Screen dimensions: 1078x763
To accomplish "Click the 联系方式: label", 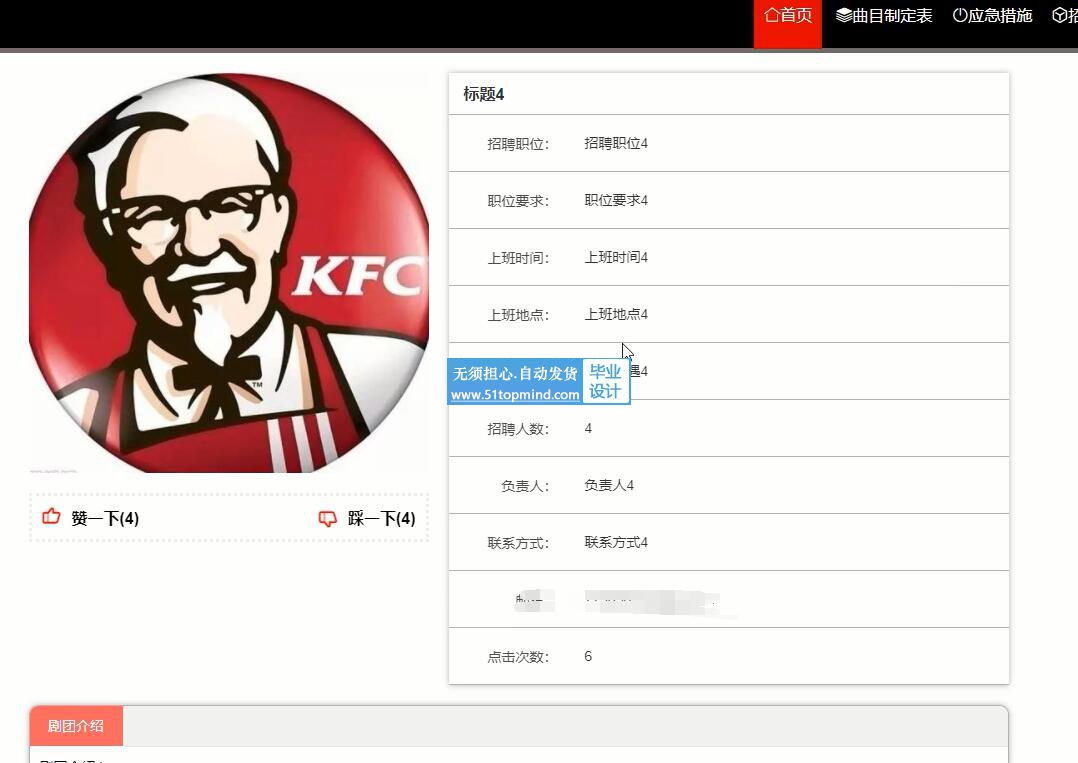I will click(x=518, y=543).
